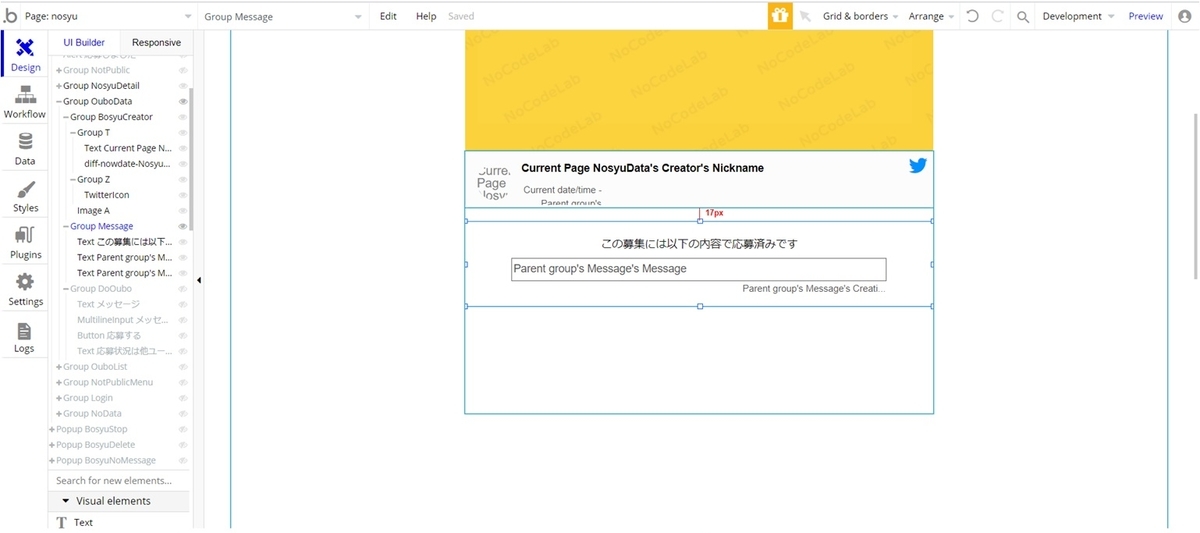
Task: Open the Grid & borders dropdown
Action: [860, 16]
